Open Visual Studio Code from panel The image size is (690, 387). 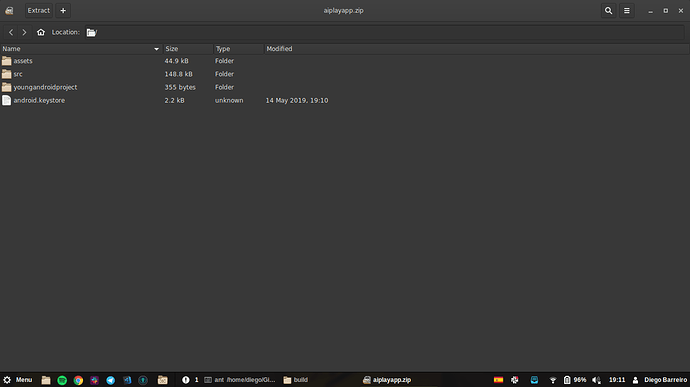pyautogui.click(x=127, y=380)
